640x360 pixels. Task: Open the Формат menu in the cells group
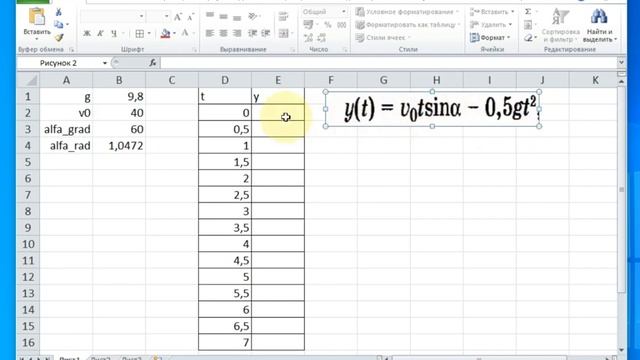tap(490, 38)
